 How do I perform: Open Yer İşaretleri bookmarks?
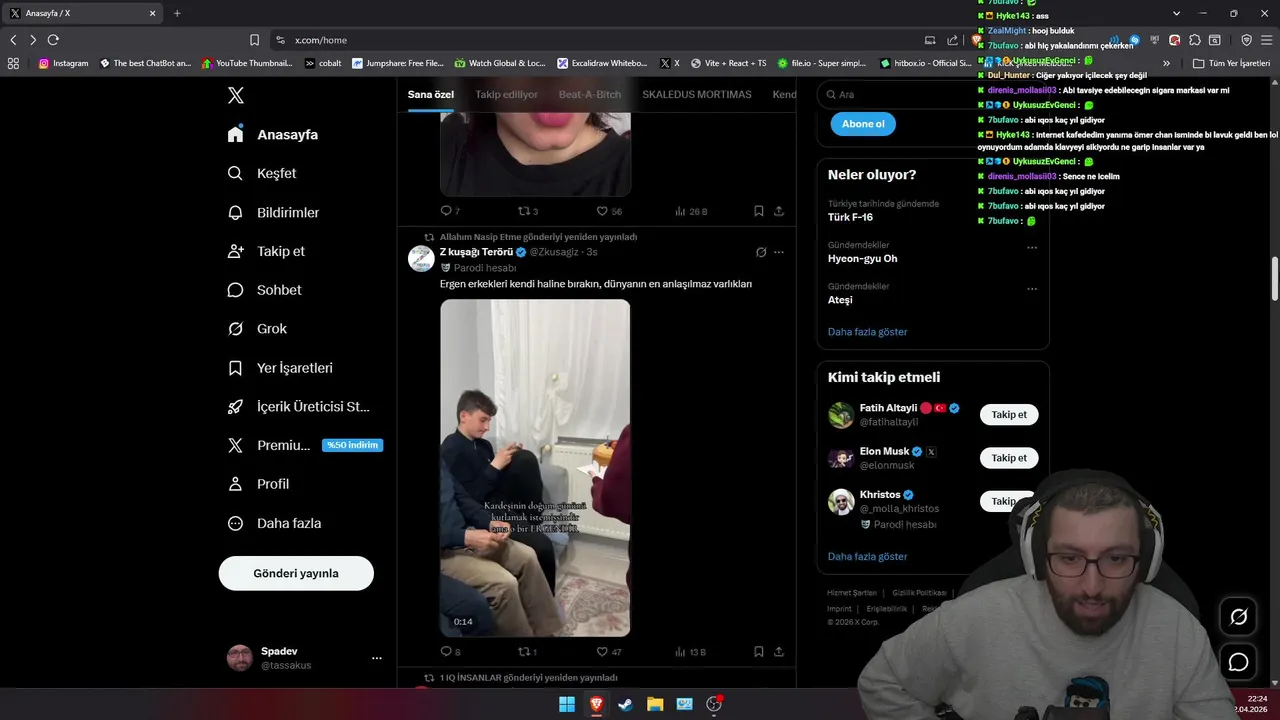click(280, 368)
